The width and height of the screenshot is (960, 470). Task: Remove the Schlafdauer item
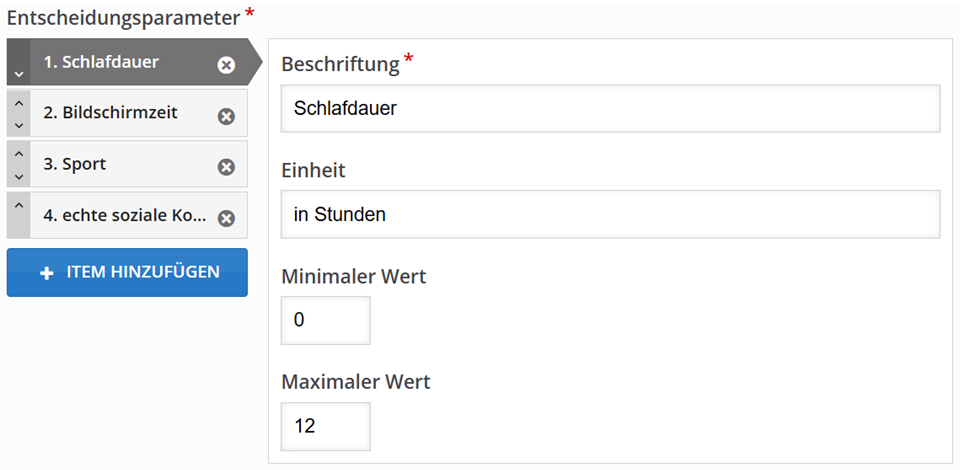(226, 65)
